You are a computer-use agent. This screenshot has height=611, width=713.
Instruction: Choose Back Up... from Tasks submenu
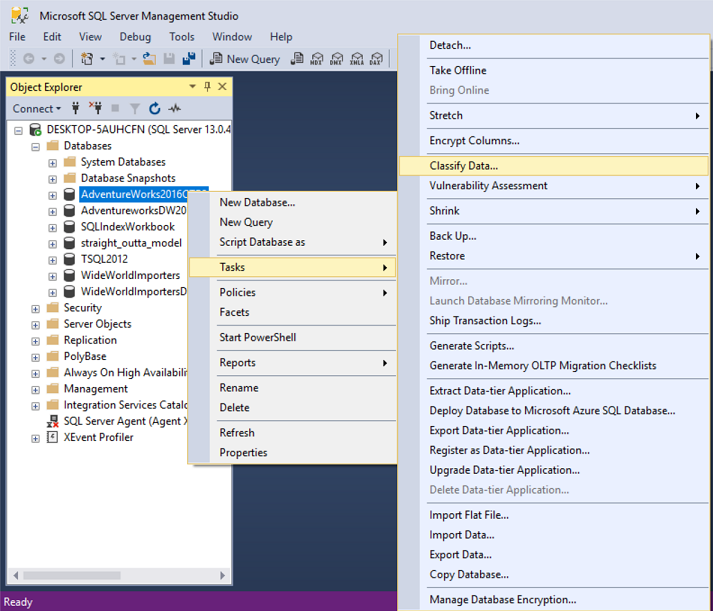pyautogui.click(x=553, y=236)
